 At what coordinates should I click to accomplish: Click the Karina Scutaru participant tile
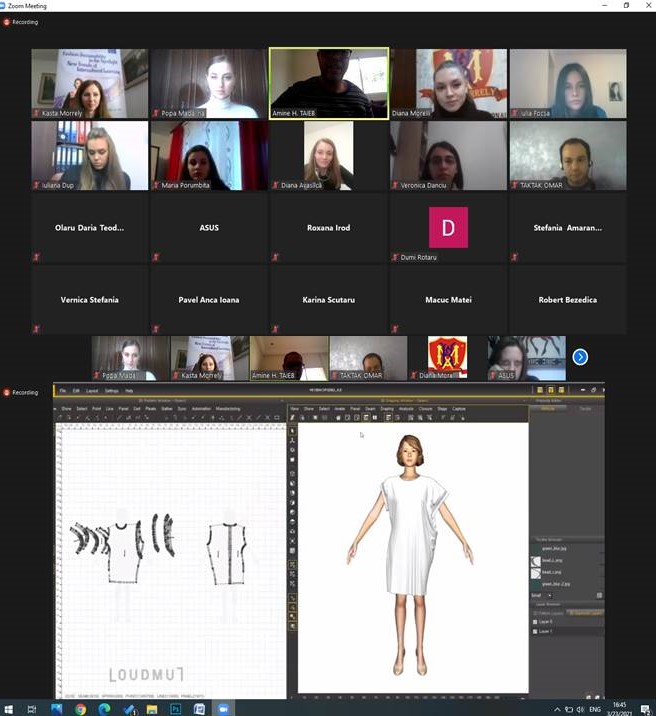pyautogui.click(x=329, y=300)
